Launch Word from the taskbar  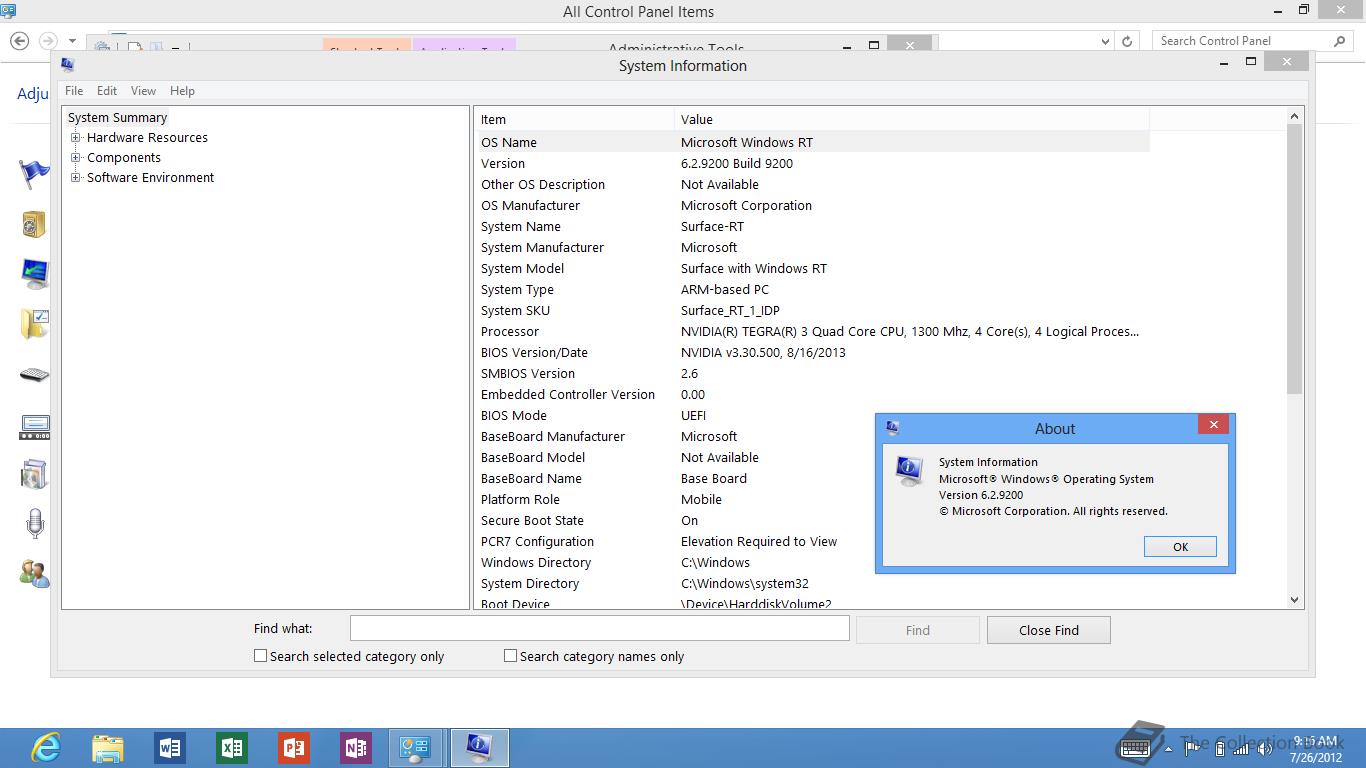point(170,748)
